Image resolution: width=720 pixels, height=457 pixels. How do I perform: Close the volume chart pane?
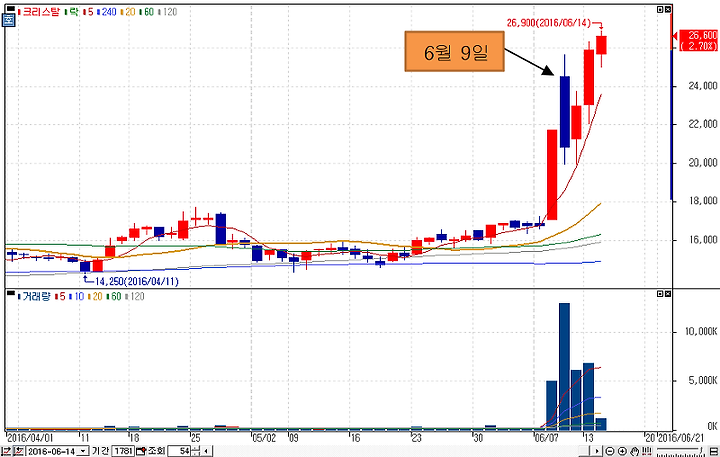(x=668, y=293)
